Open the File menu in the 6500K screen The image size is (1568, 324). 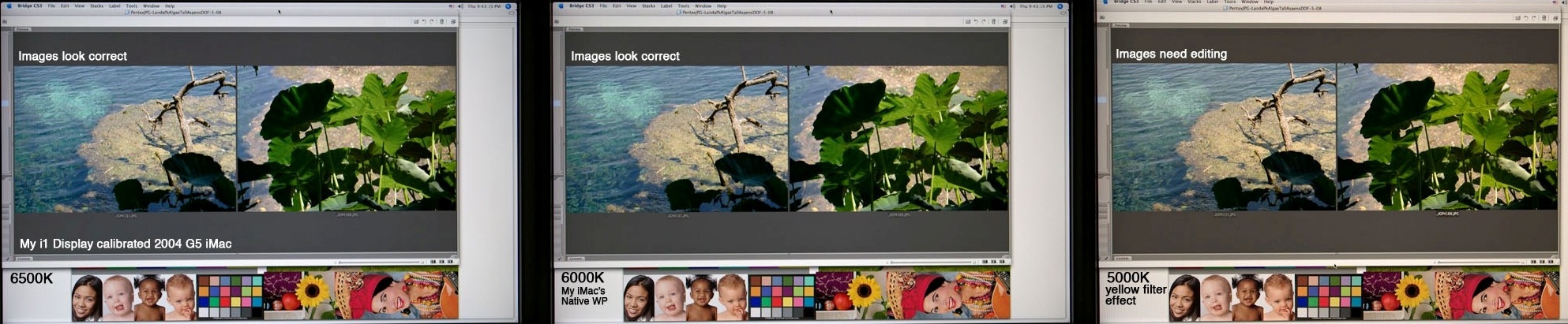point(51,6)
